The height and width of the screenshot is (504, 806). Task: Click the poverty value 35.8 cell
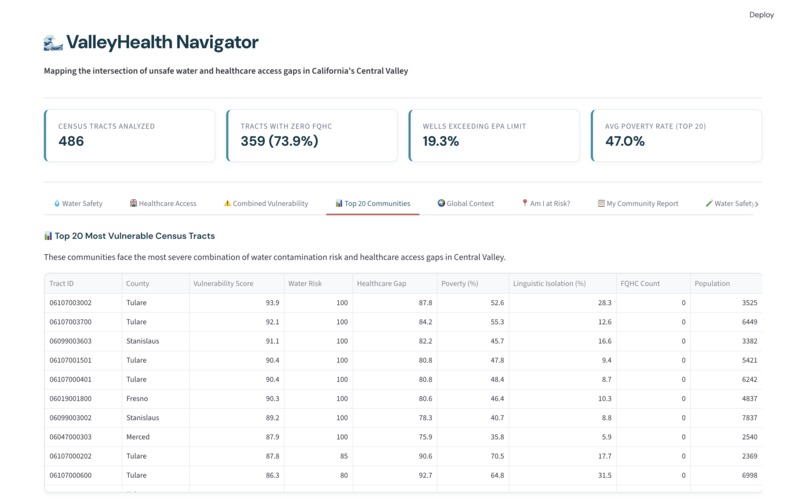click(473, 437)
